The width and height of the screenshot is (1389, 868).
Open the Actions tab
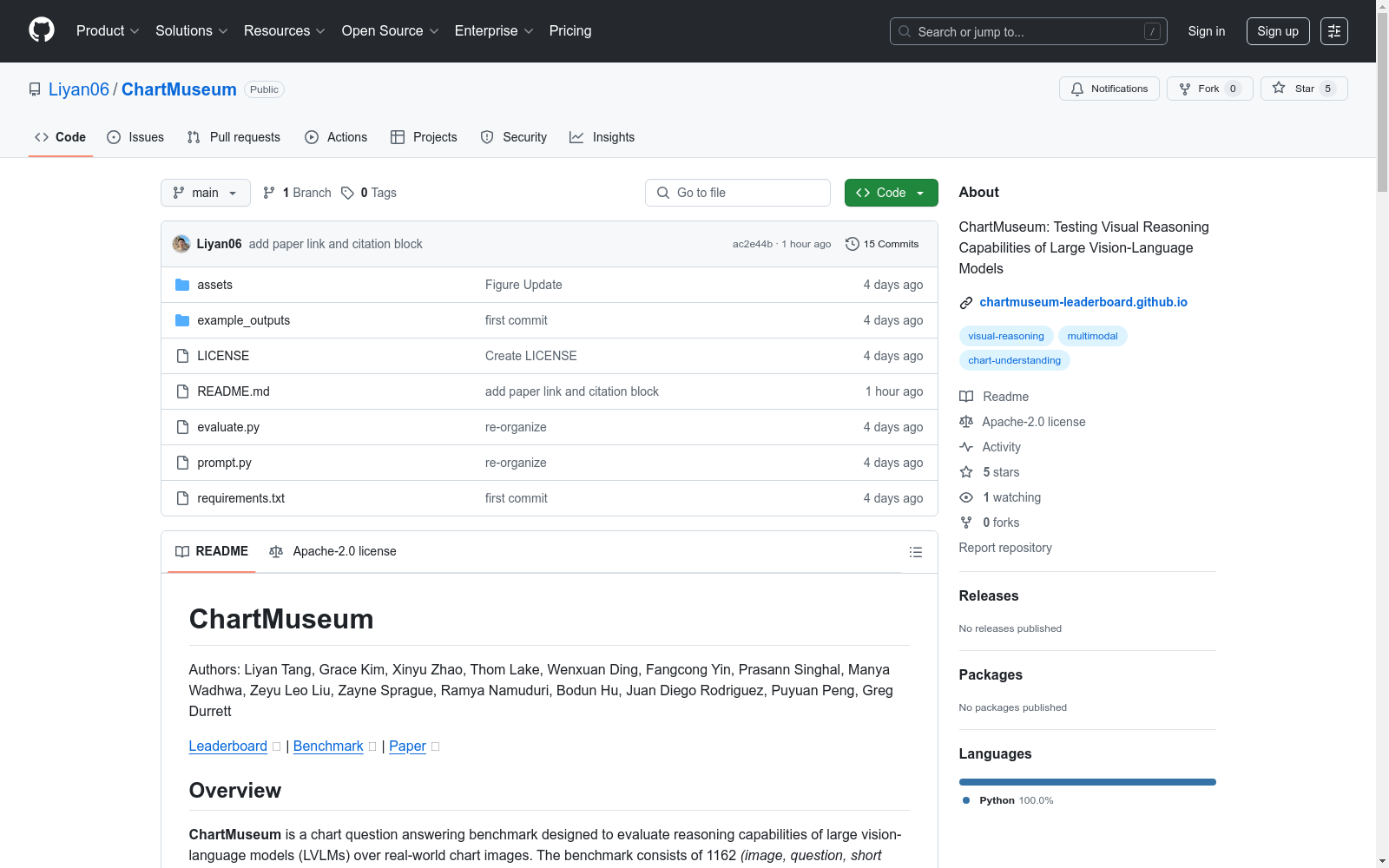coord(336,137)
